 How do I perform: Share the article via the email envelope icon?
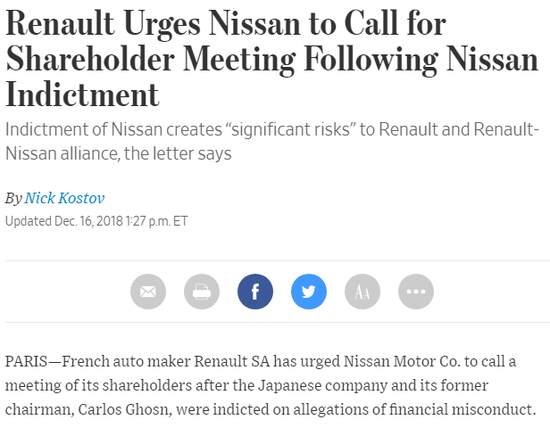coord(148,292)
